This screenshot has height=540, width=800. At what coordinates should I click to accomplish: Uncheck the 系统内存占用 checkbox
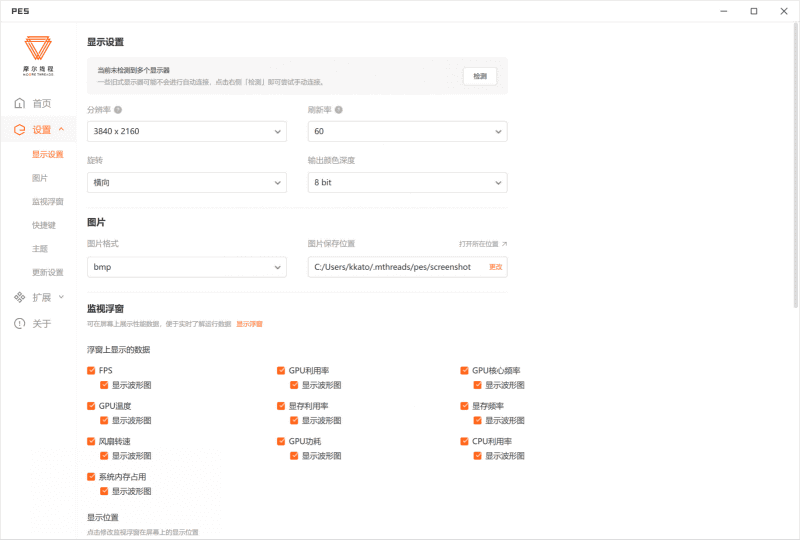91,477
